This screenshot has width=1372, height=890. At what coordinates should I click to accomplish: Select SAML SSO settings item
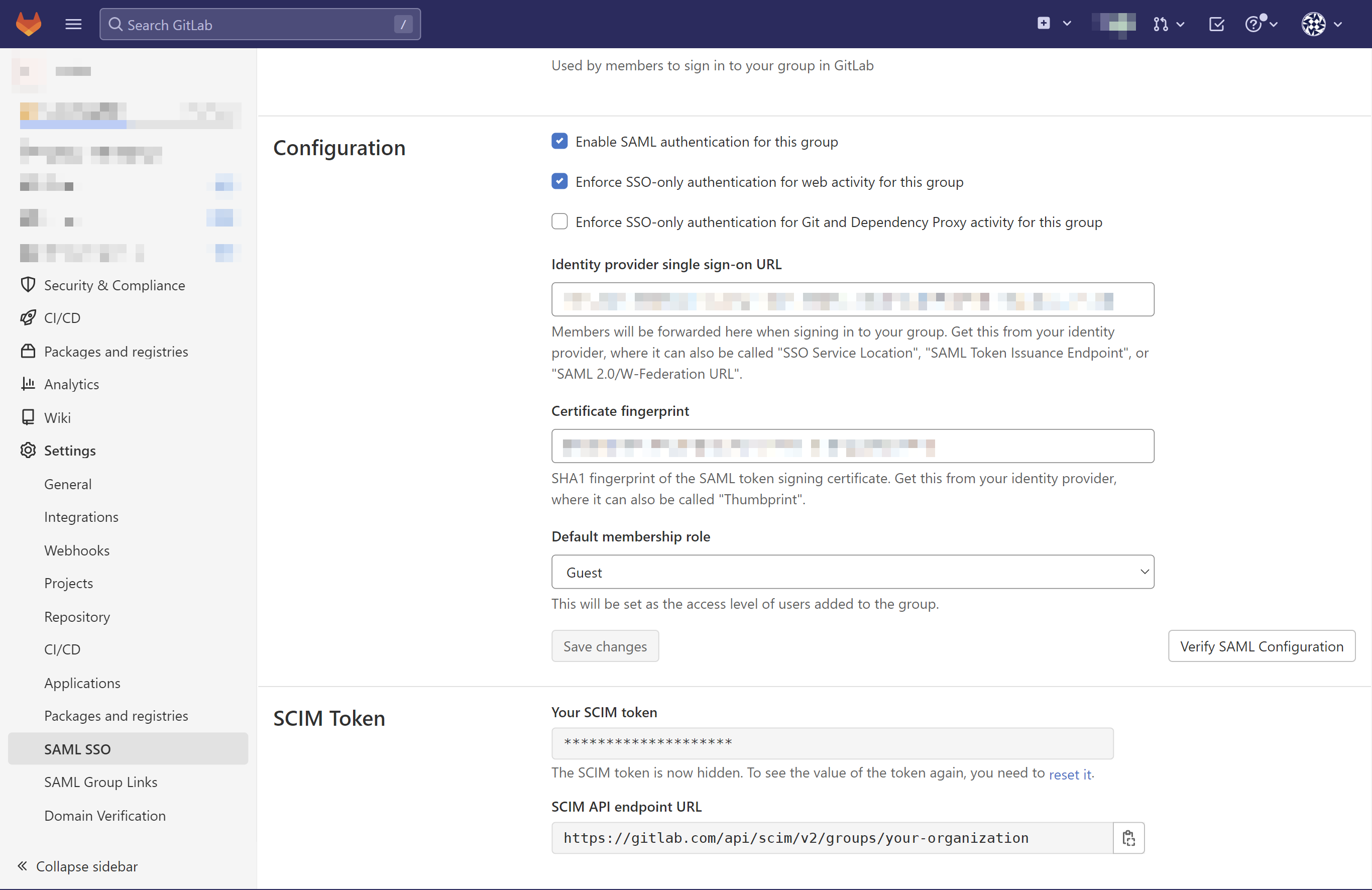(128, 749)
